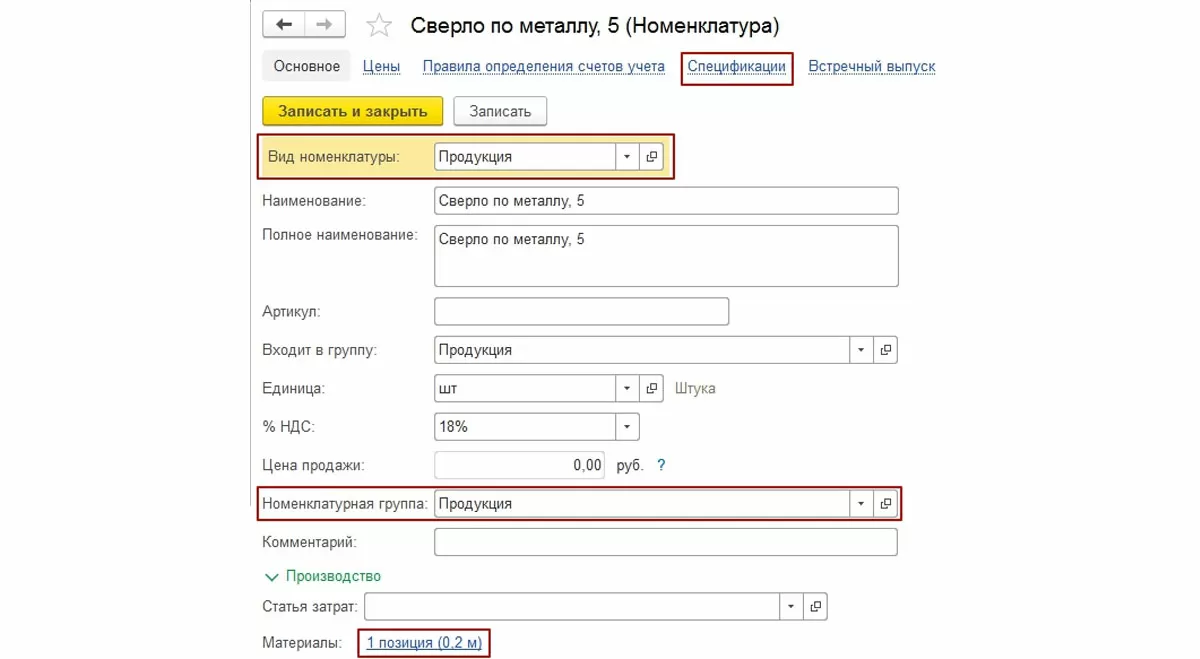Screen dimensions: 1200x659
Task: Add to favorites with star icon
Action: pos(379,26)
